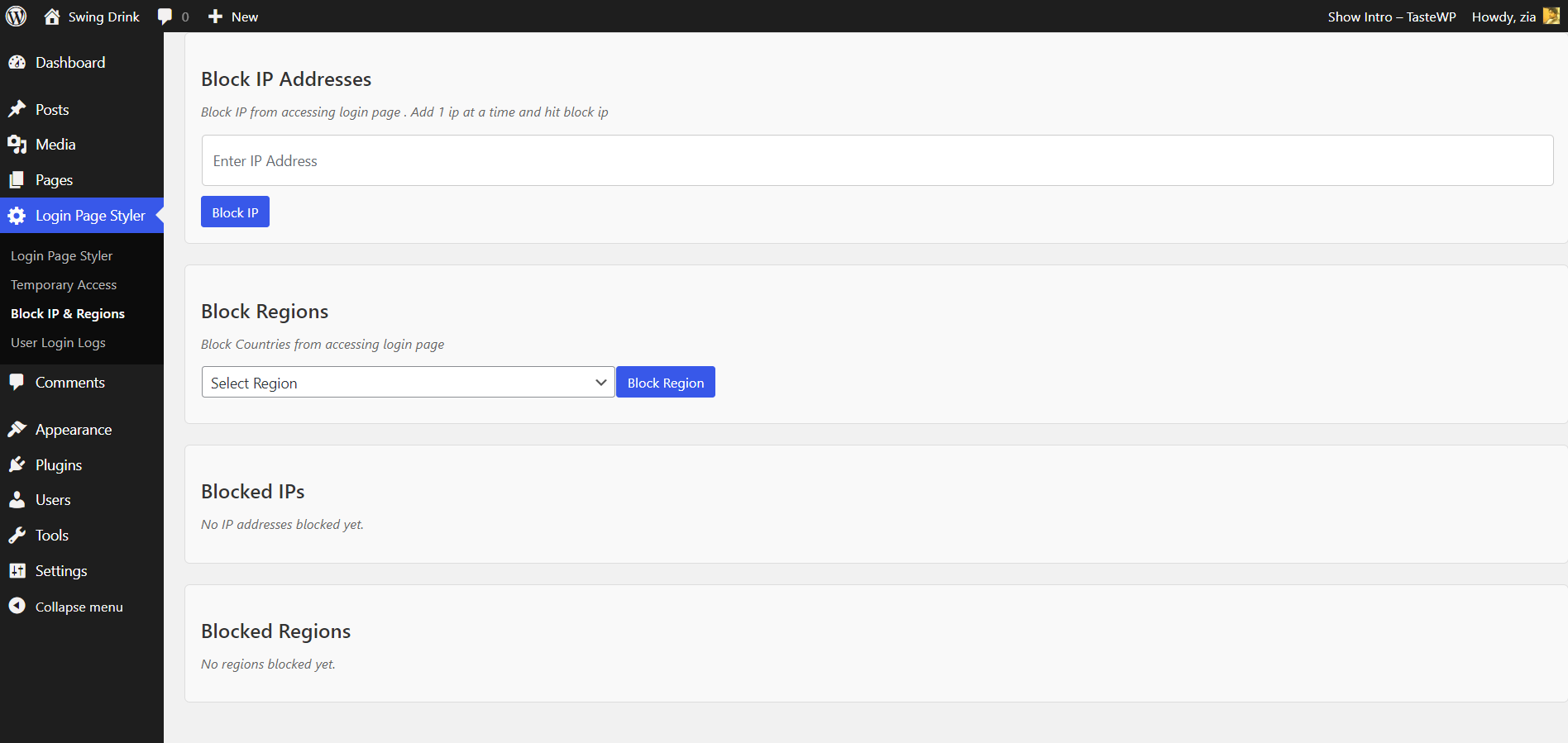Click the Plugins plug icon
Screen dimensions: 1568x743
pyautogui.click(x=17, y=465)
